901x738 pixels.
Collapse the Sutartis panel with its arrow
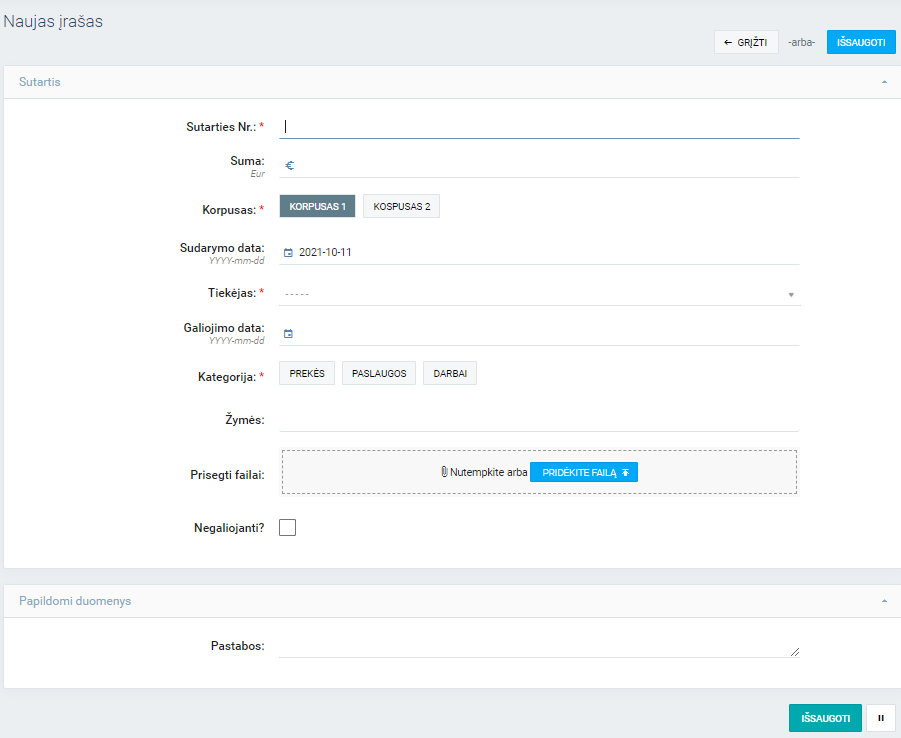884,82
